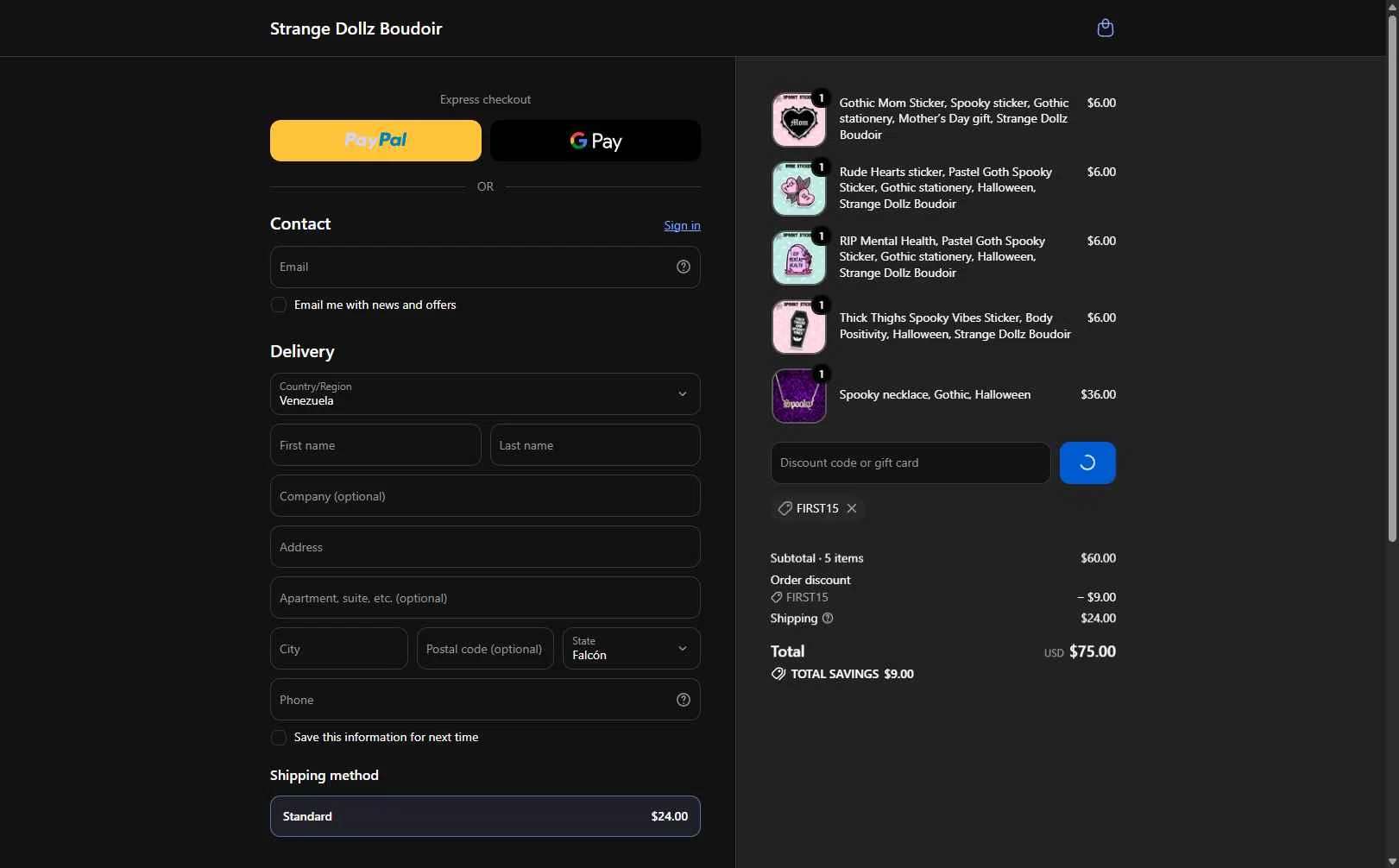This screenshot has width=1399, height=868.
Task: Click the – $9.00 discount amount
Action: coord(1096,597)
